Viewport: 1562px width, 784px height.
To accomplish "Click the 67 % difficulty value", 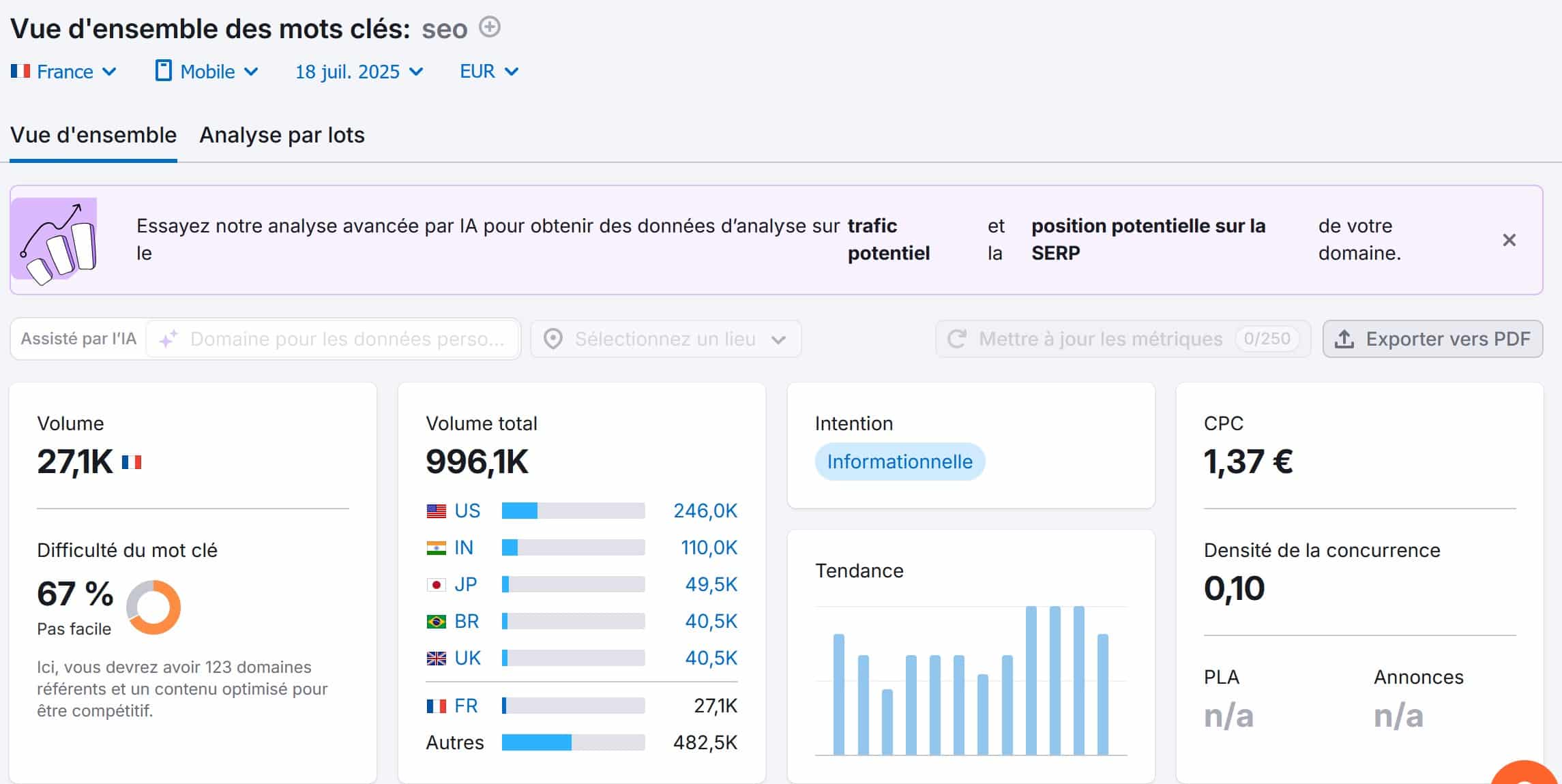I will (75, 594).
